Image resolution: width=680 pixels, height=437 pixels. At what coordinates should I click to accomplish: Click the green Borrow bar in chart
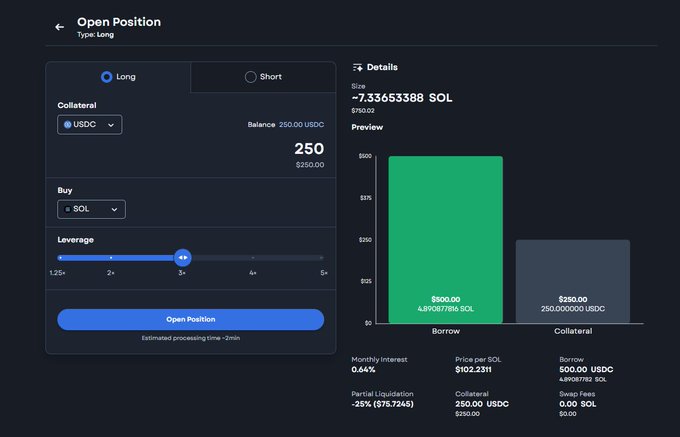pos(445,239)
